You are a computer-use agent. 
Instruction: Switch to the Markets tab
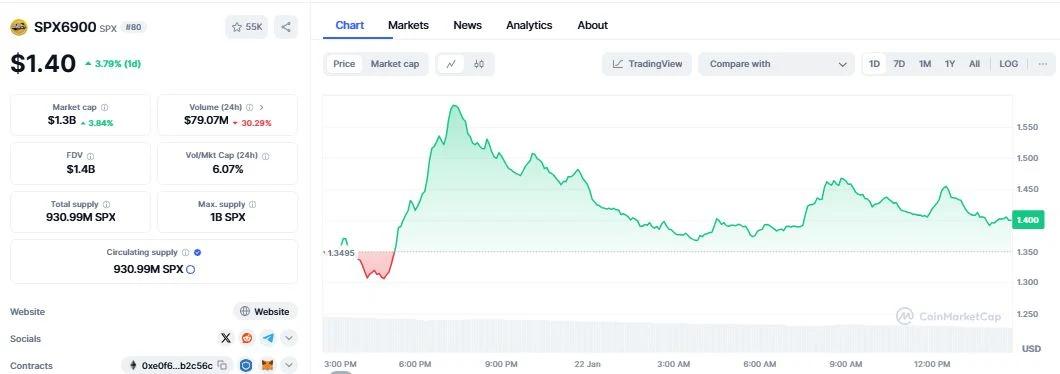click(408, 25)
